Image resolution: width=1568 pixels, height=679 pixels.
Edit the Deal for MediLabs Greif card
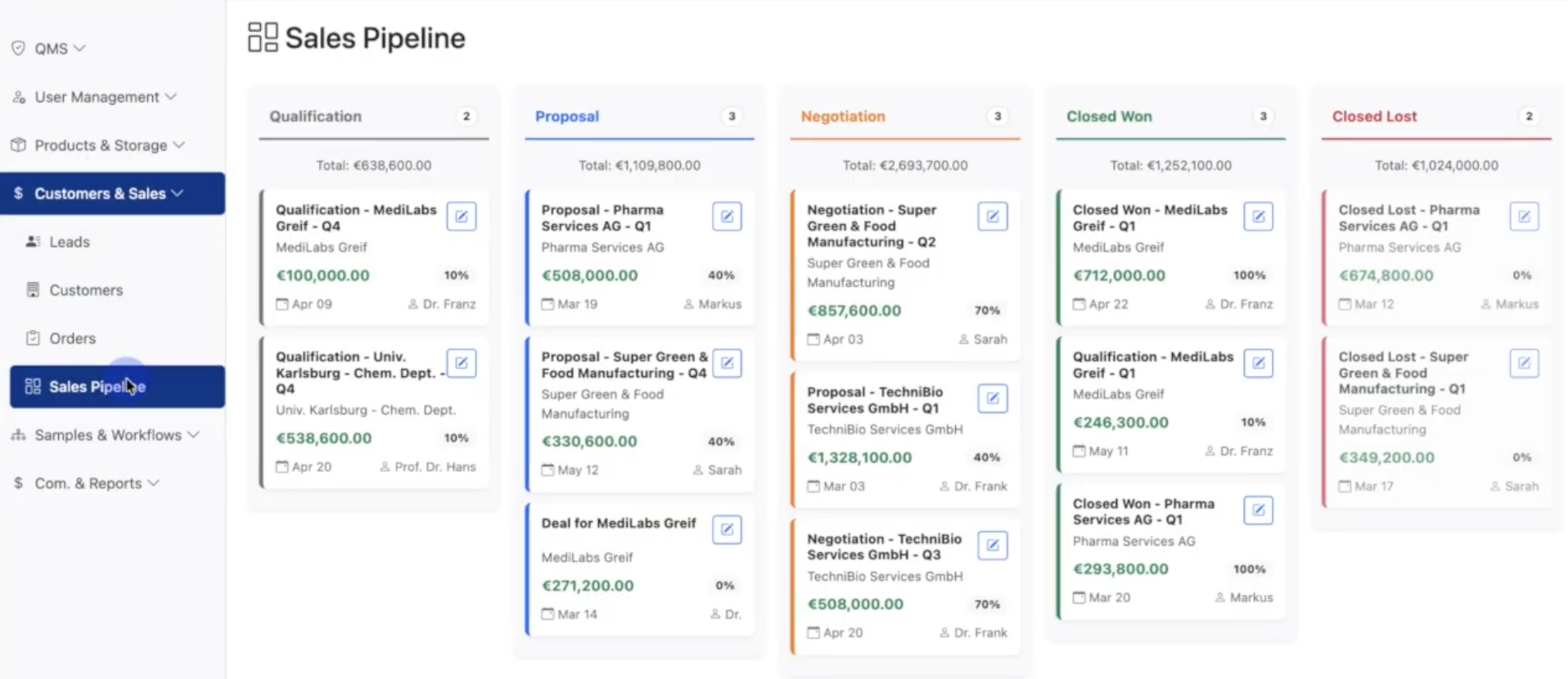(727, 529)
